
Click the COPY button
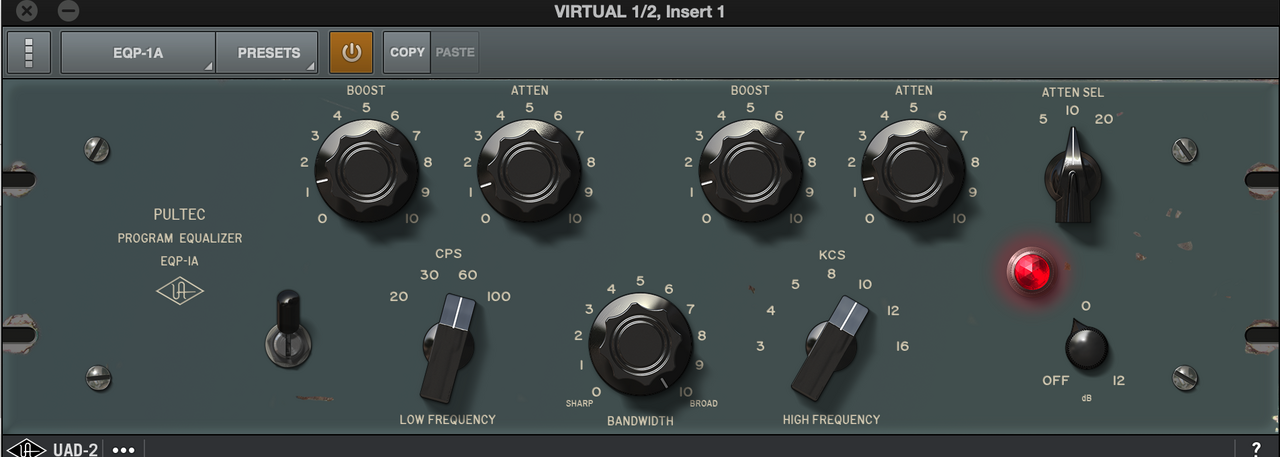407,53
